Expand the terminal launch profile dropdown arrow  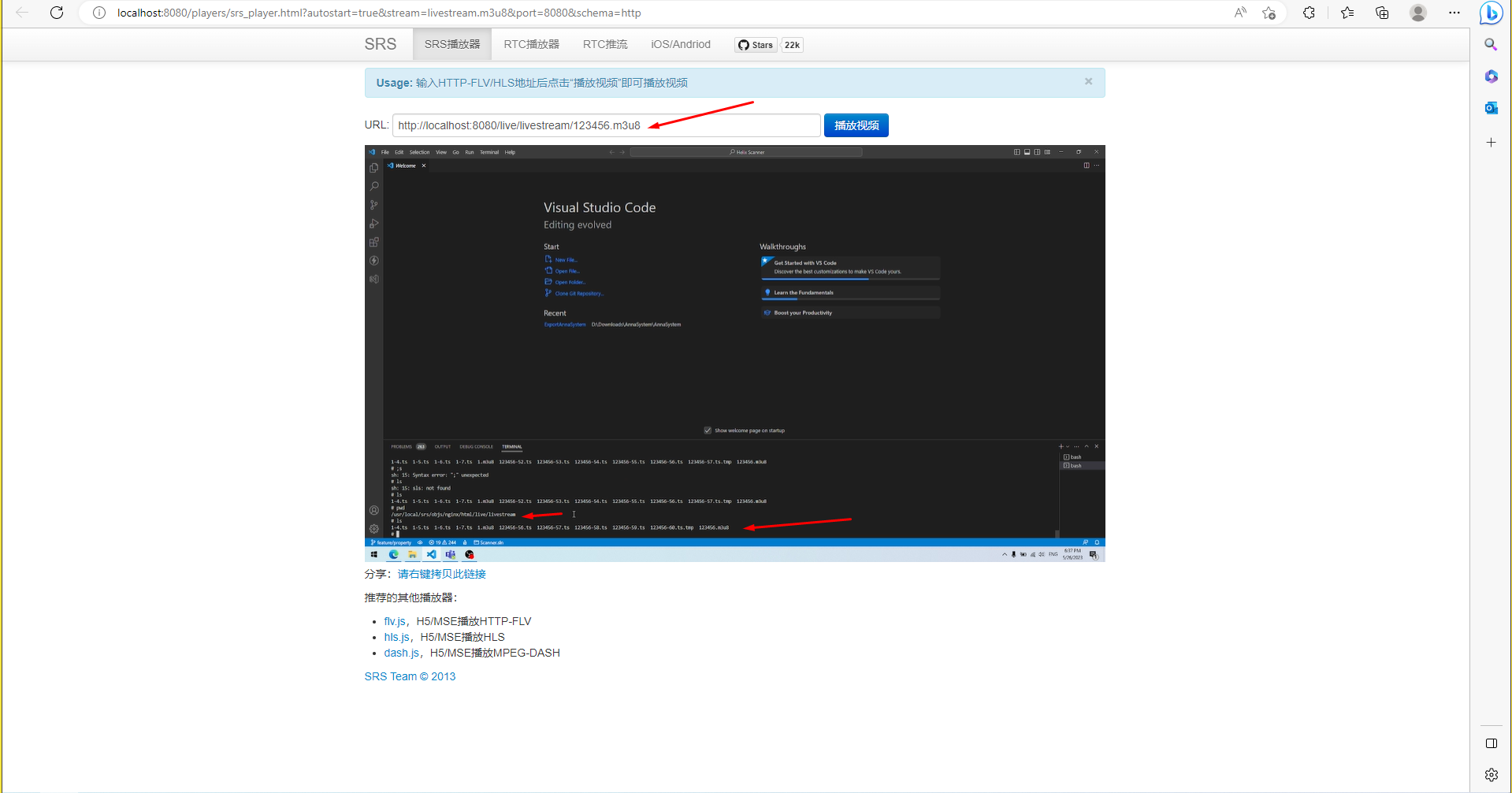coord(1068,446)
